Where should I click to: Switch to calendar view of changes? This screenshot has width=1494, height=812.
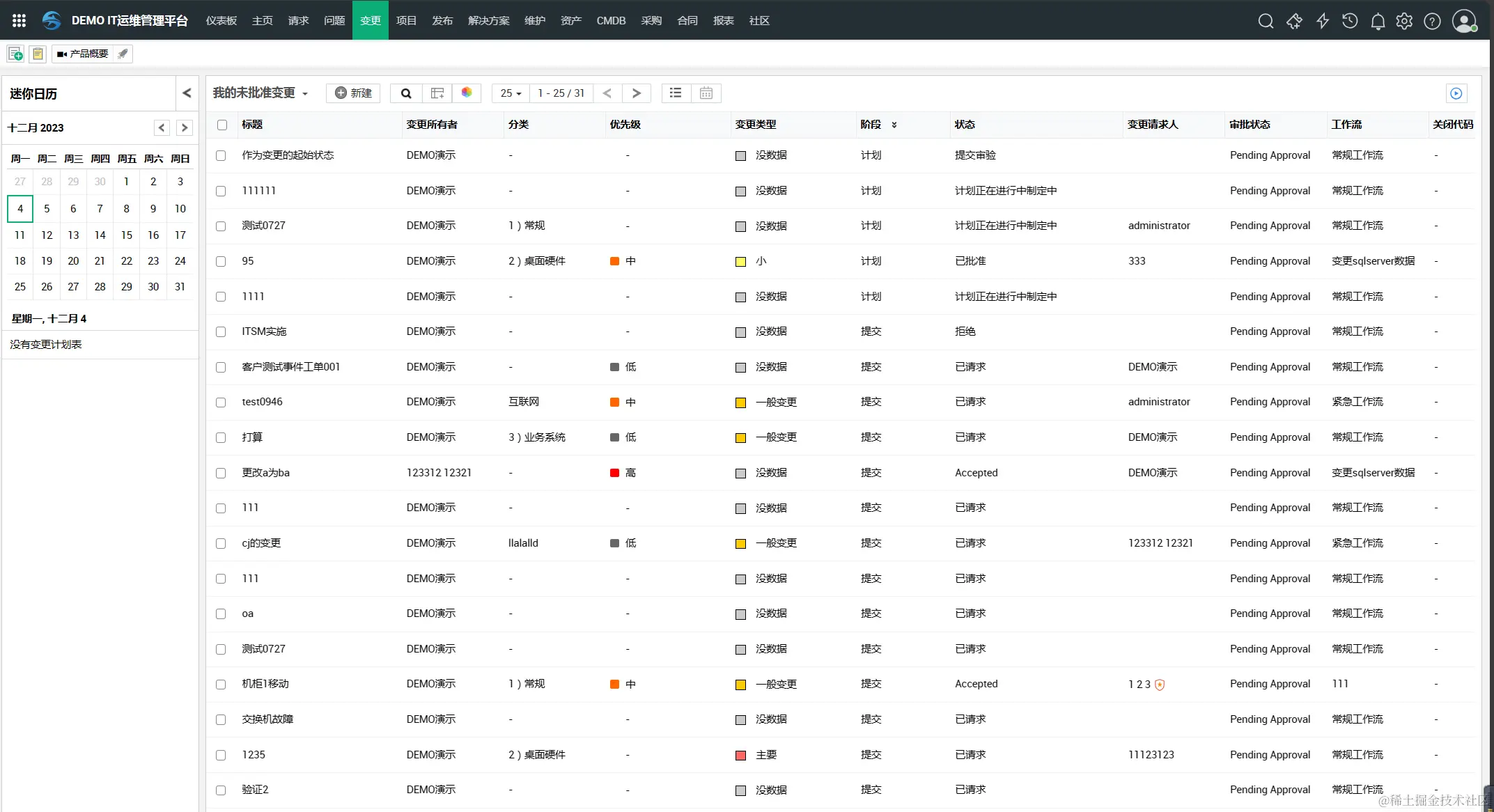(x=706, y=93)
